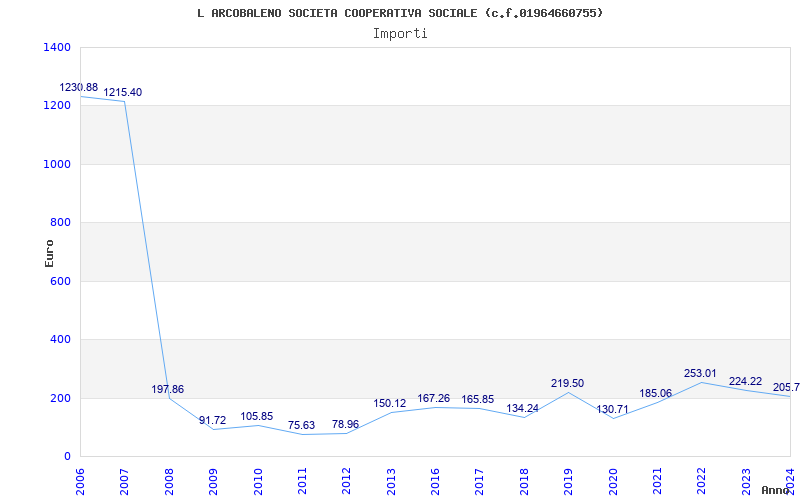
Task: Click the Importi subtitle
Action: pos(400,34)
